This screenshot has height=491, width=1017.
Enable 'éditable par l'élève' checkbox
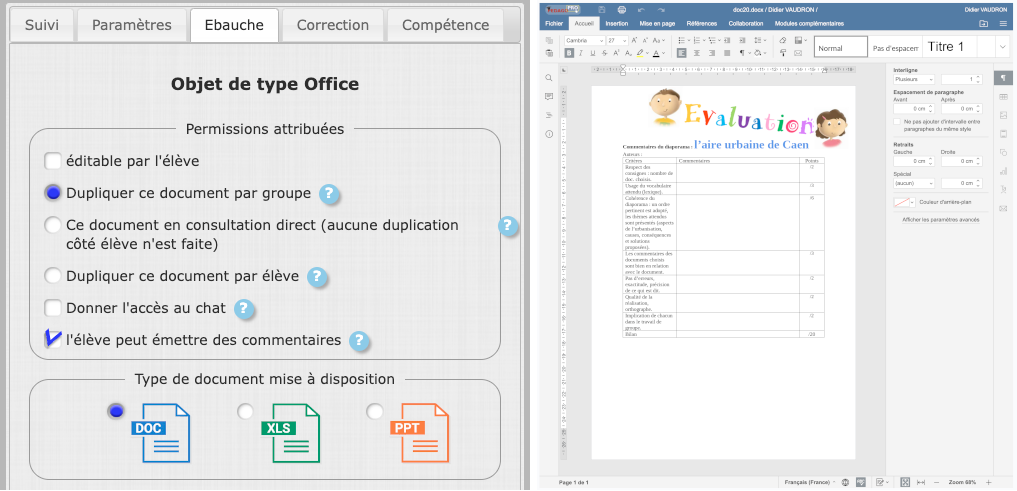(x=53, y=161)
